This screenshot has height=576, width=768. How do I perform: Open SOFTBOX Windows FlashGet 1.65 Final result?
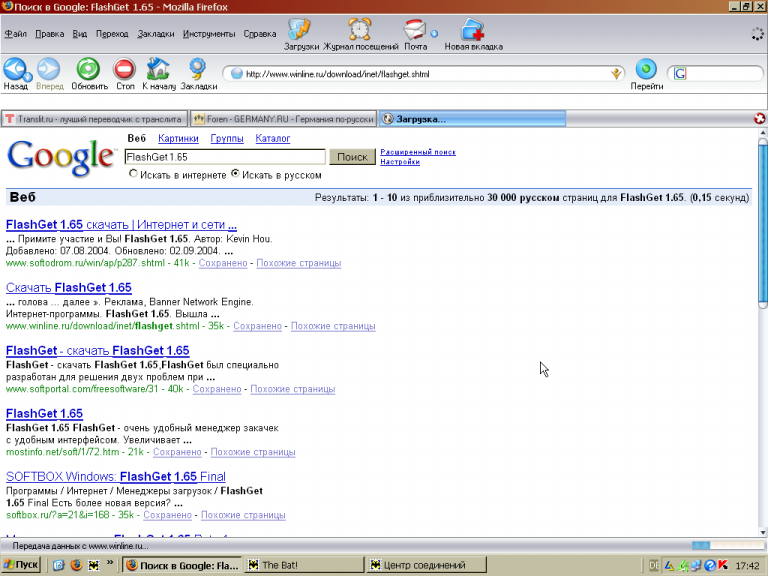point(116,477)
